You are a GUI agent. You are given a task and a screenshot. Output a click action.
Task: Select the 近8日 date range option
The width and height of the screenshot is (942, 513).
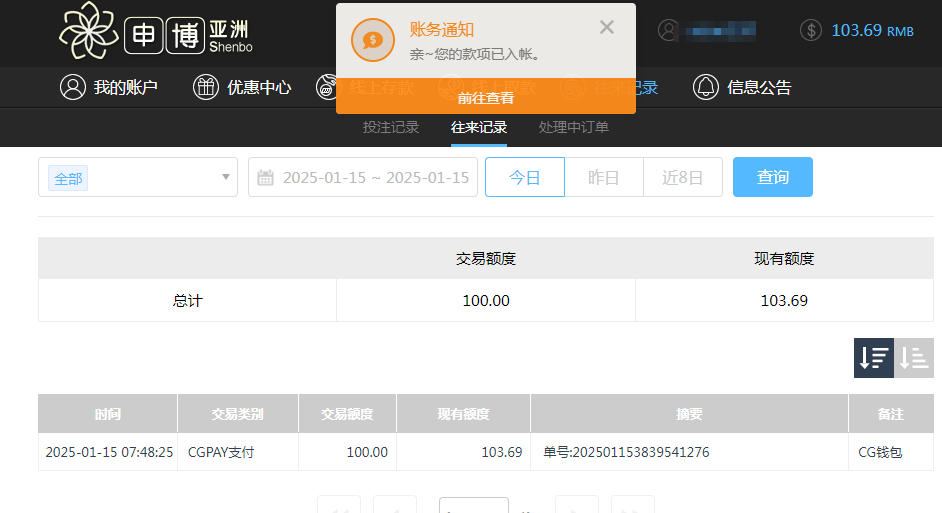[683, 178]
